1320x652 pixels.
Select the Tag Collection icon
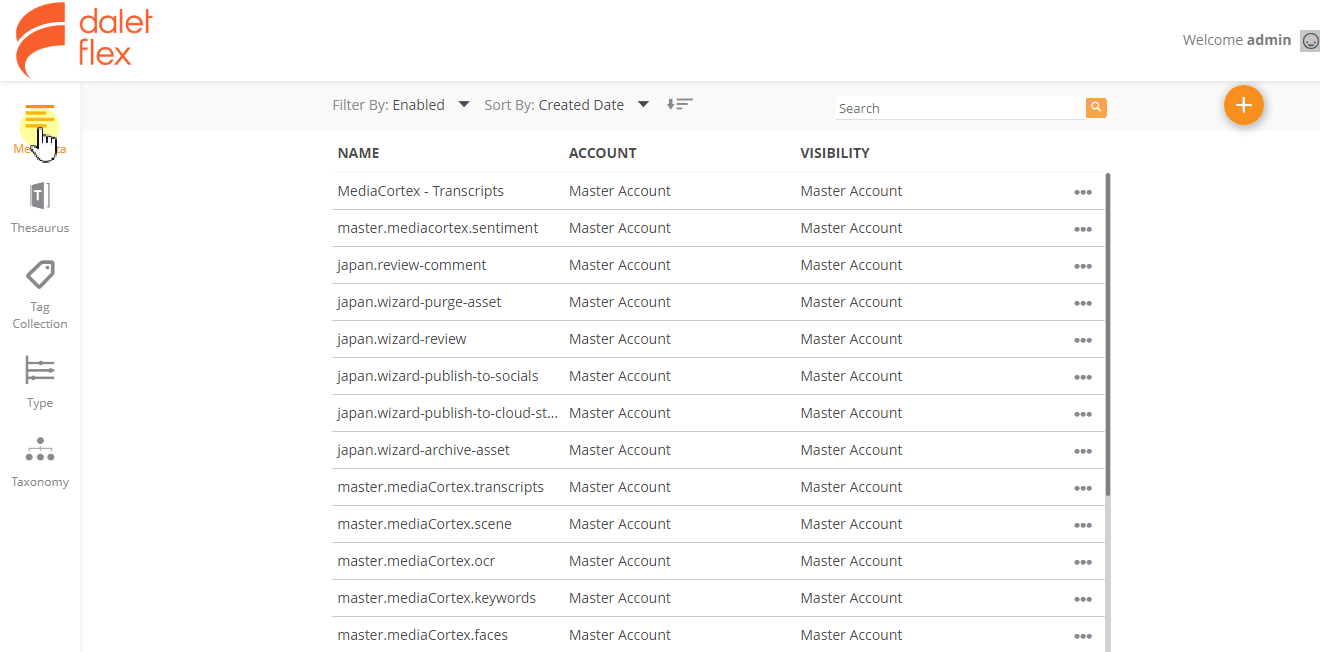(x=40, y=274)
